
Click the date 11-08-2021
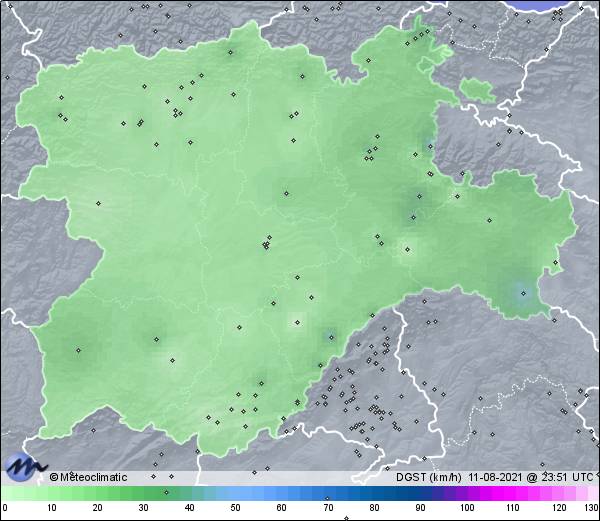[x=495, y=477]
